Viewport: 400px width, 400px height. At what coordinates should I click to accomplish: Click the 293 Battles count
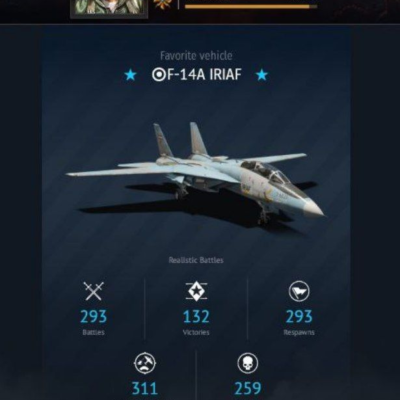[94, 317]
